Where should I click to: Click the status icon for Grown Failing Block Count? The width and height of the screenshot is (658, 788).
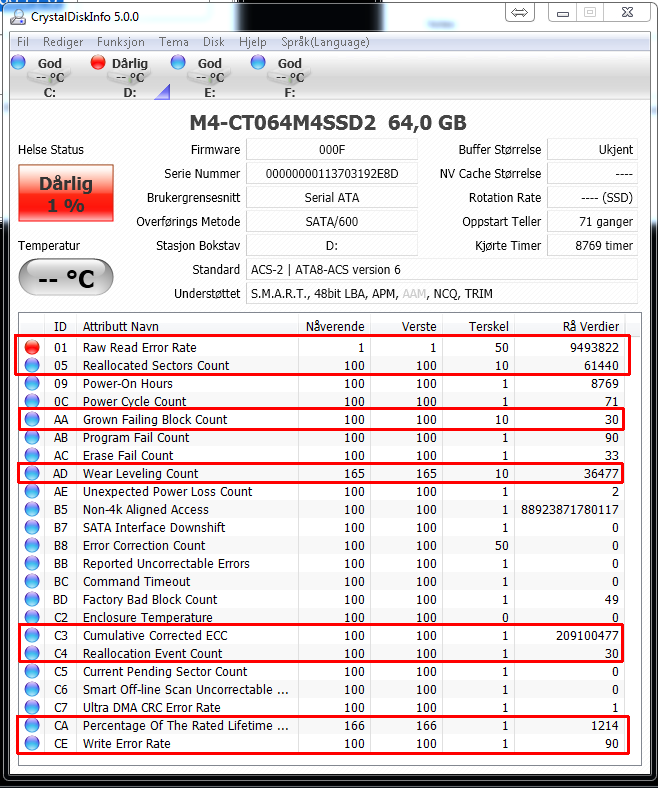pyautogui.click(x=32, y=419)
